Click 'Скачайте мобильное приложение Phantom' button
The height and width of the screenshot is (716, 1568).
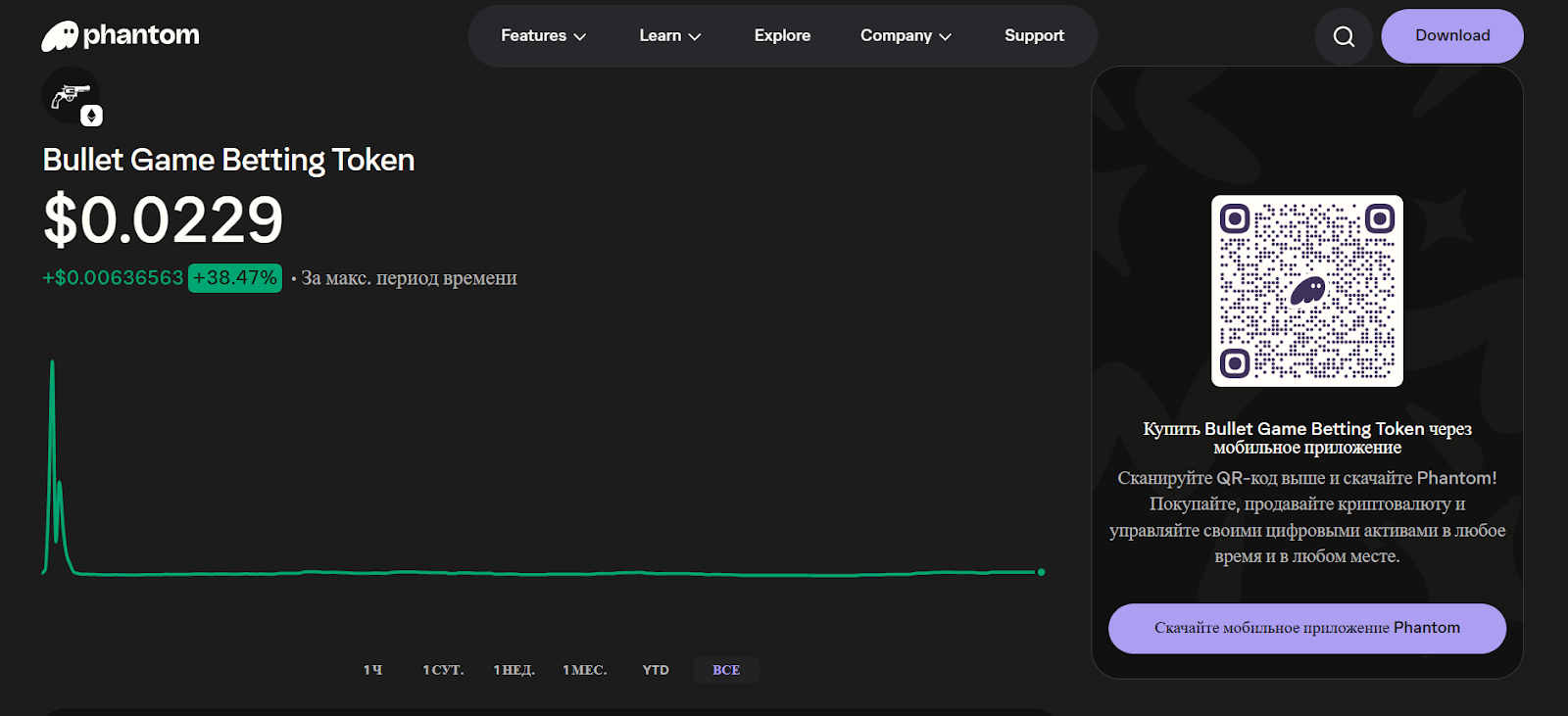click(x=1306, y=628)
